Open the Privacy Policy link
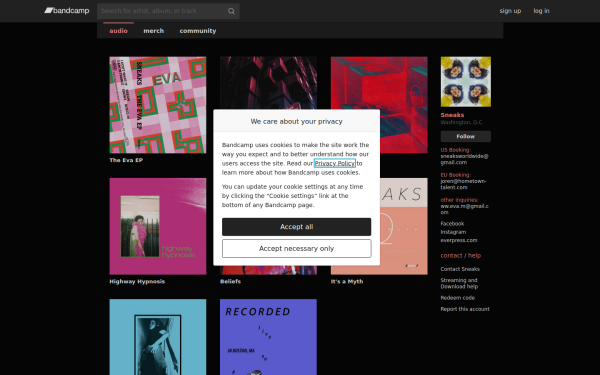This screenshot has height=375, width=600. [335, 163]
